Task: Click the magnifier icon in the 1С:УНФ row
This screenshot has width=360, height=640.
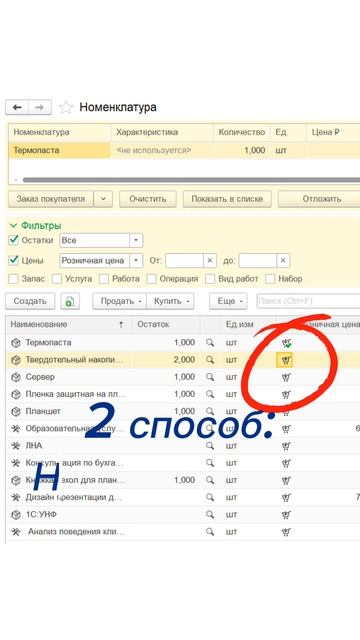Action: point(210,514)
